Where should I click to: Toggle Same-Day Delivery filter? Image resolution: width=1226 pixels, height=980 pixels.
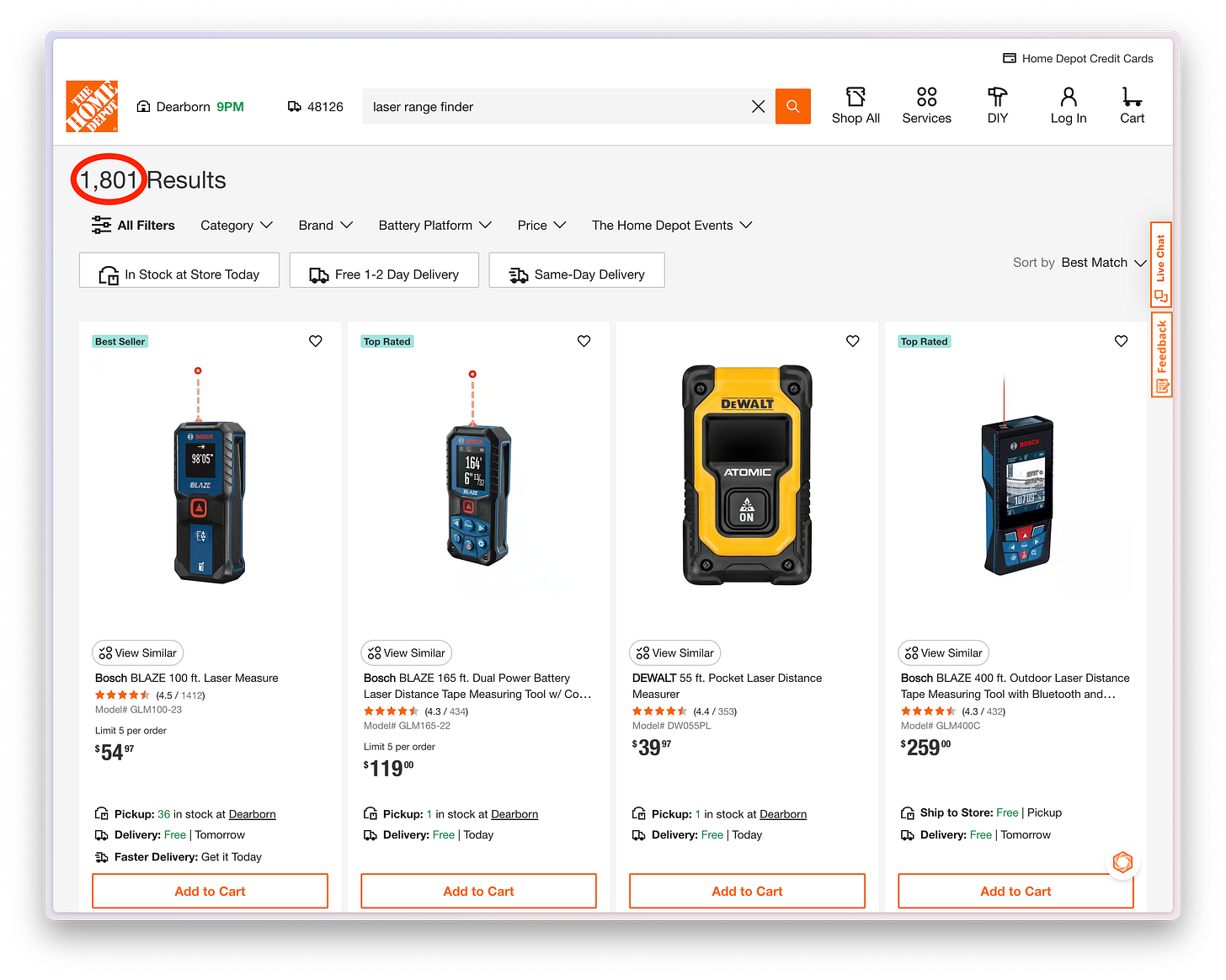pyautogui.click(x=577, y=270)
